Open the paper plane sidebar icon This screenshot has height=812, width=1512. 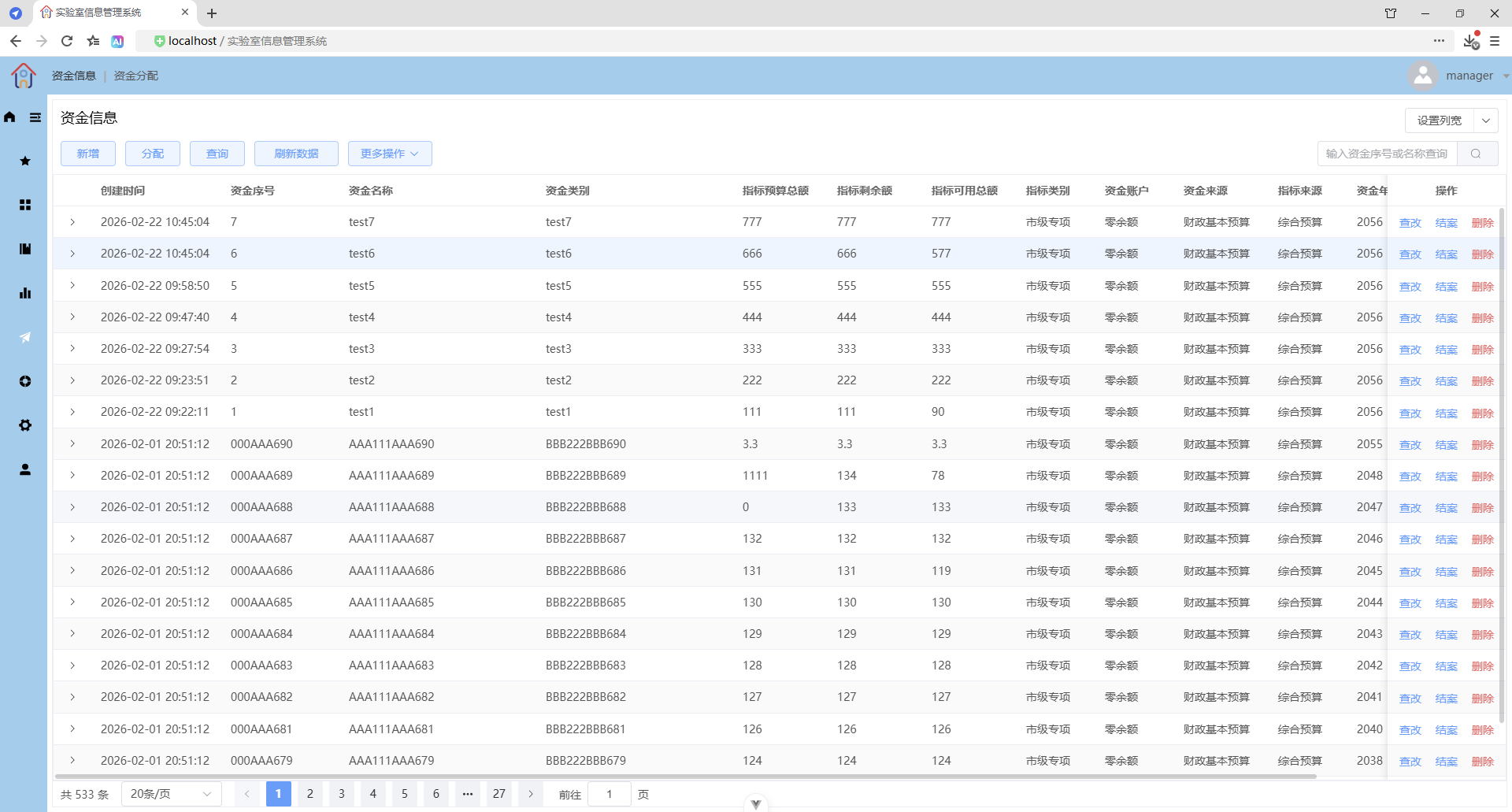(25, 337)
